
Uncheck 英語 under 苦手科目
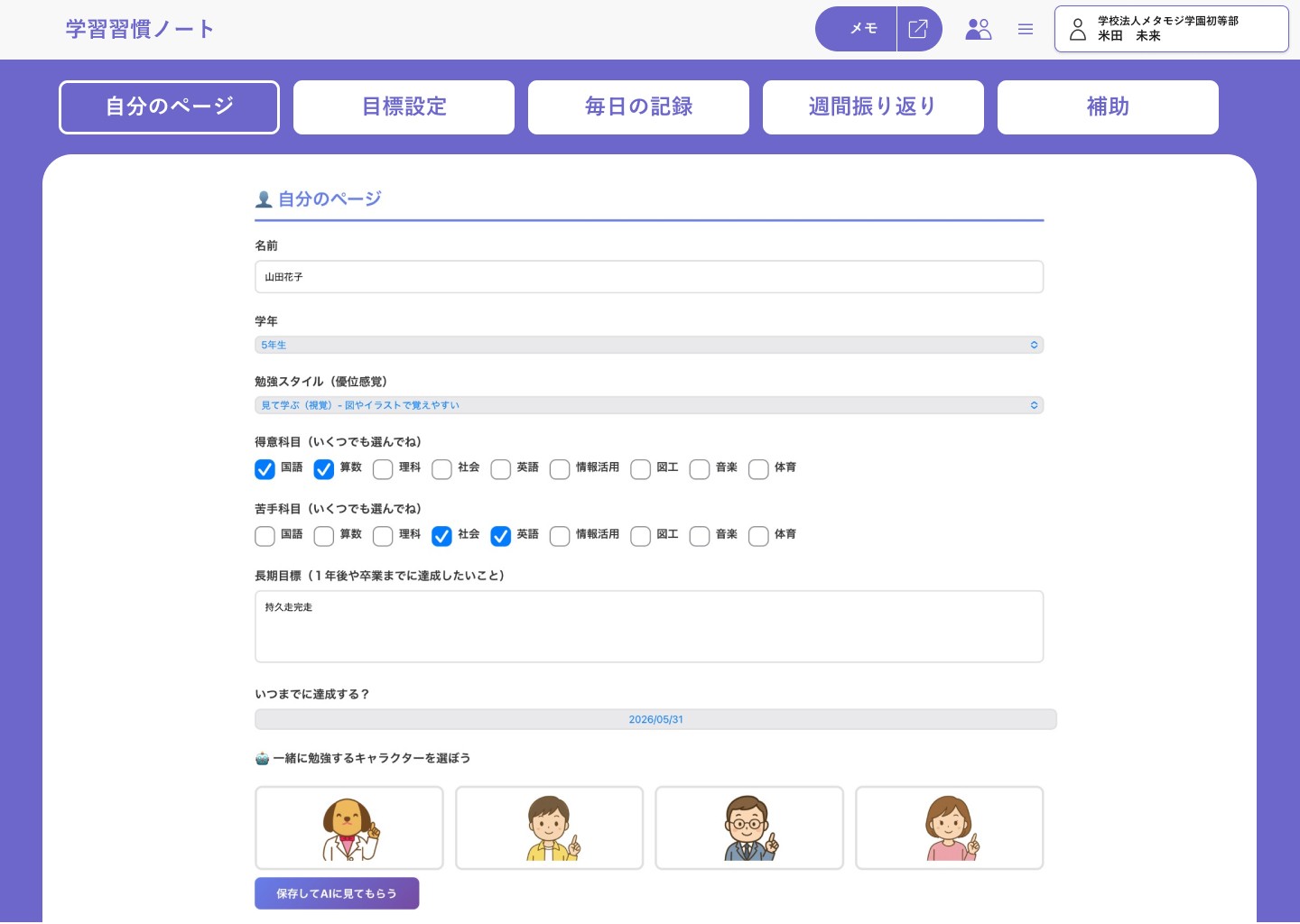501,536
